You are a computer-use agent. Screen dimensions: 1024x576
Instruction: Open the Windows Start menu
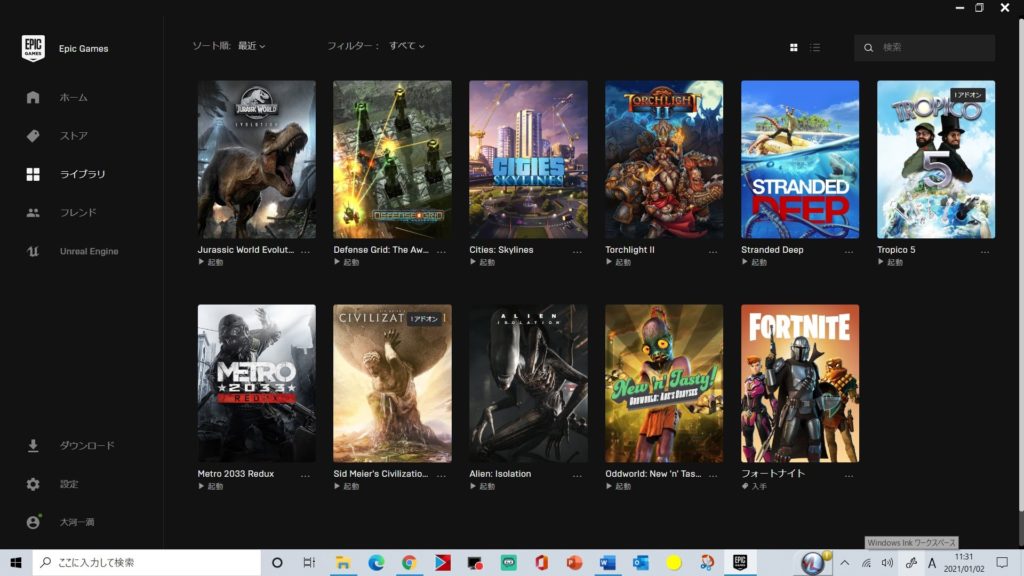pos(16,562)
